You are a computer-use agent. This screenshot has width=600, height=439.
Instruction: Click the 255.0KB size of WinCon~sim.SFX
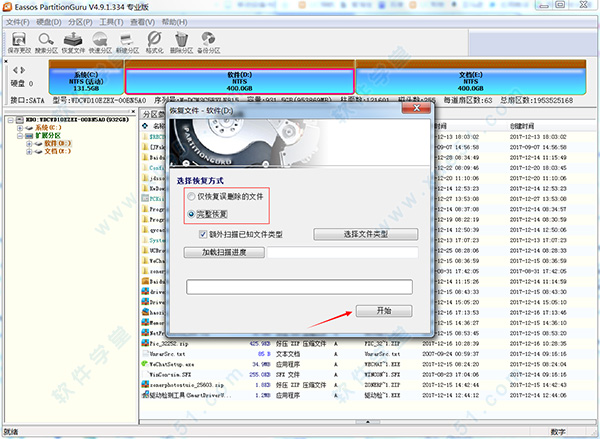point(259,374)
